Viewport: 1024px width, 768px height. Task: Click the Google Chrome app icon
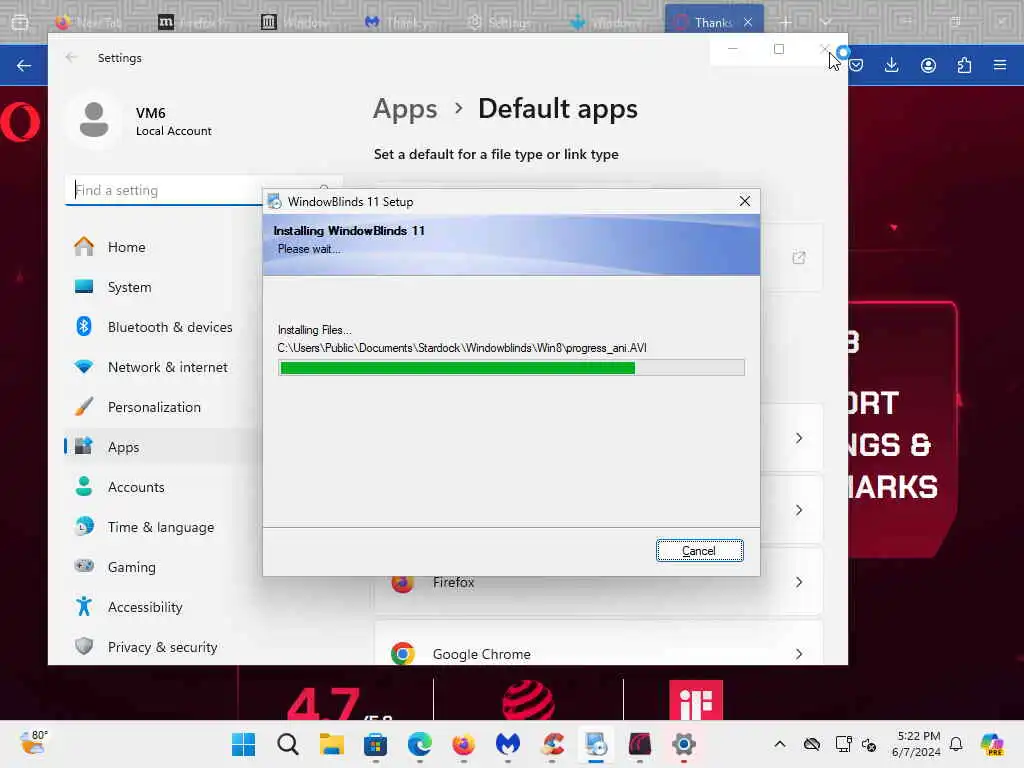[x=402, y=653]
